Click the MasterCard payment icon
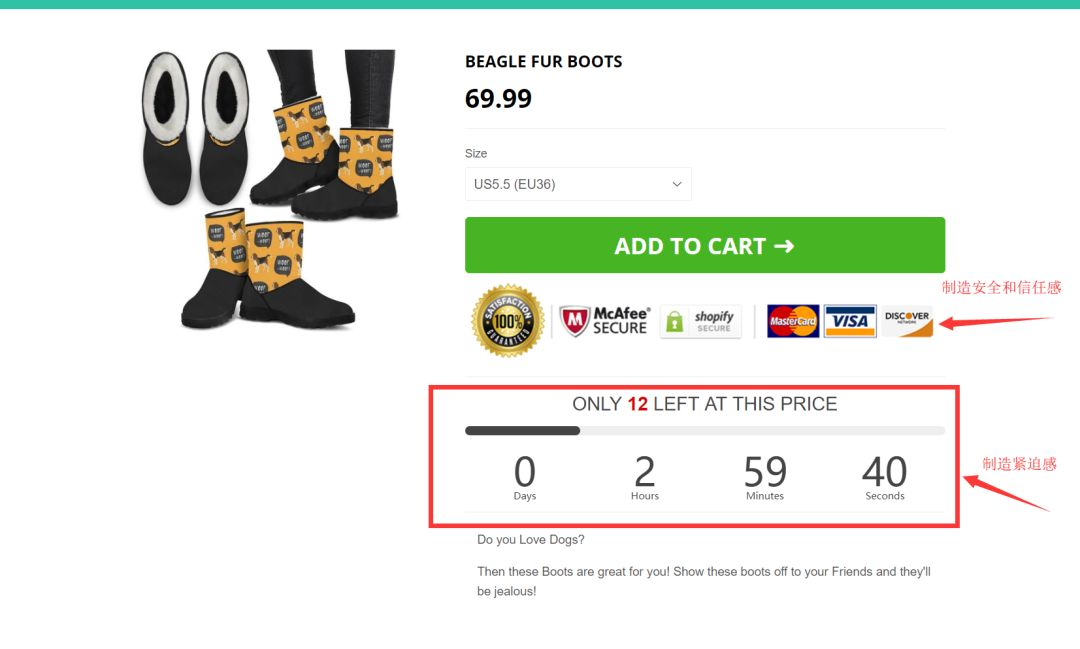The width and height of the screenshot is (1080, 649). click(793, 321)
